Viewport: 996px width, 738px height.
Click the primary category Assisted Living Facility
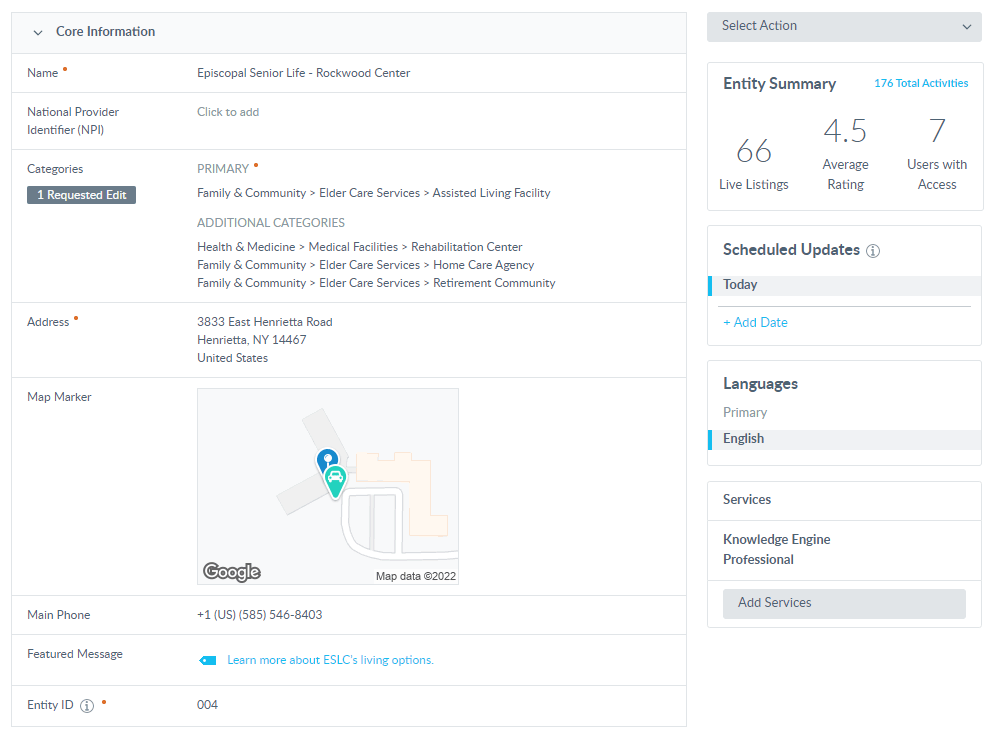pos(374,193)
